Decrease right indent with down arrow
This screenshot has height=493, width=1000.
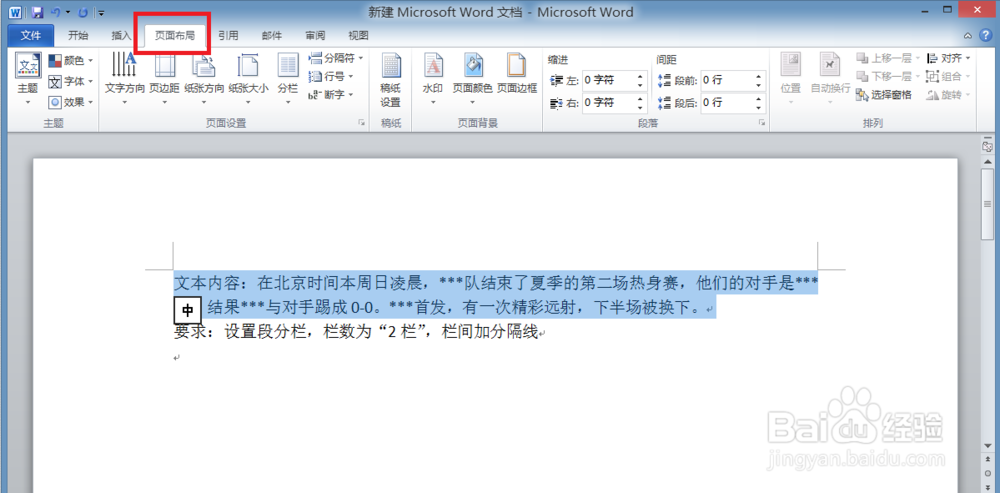click(x=640, y=107)
